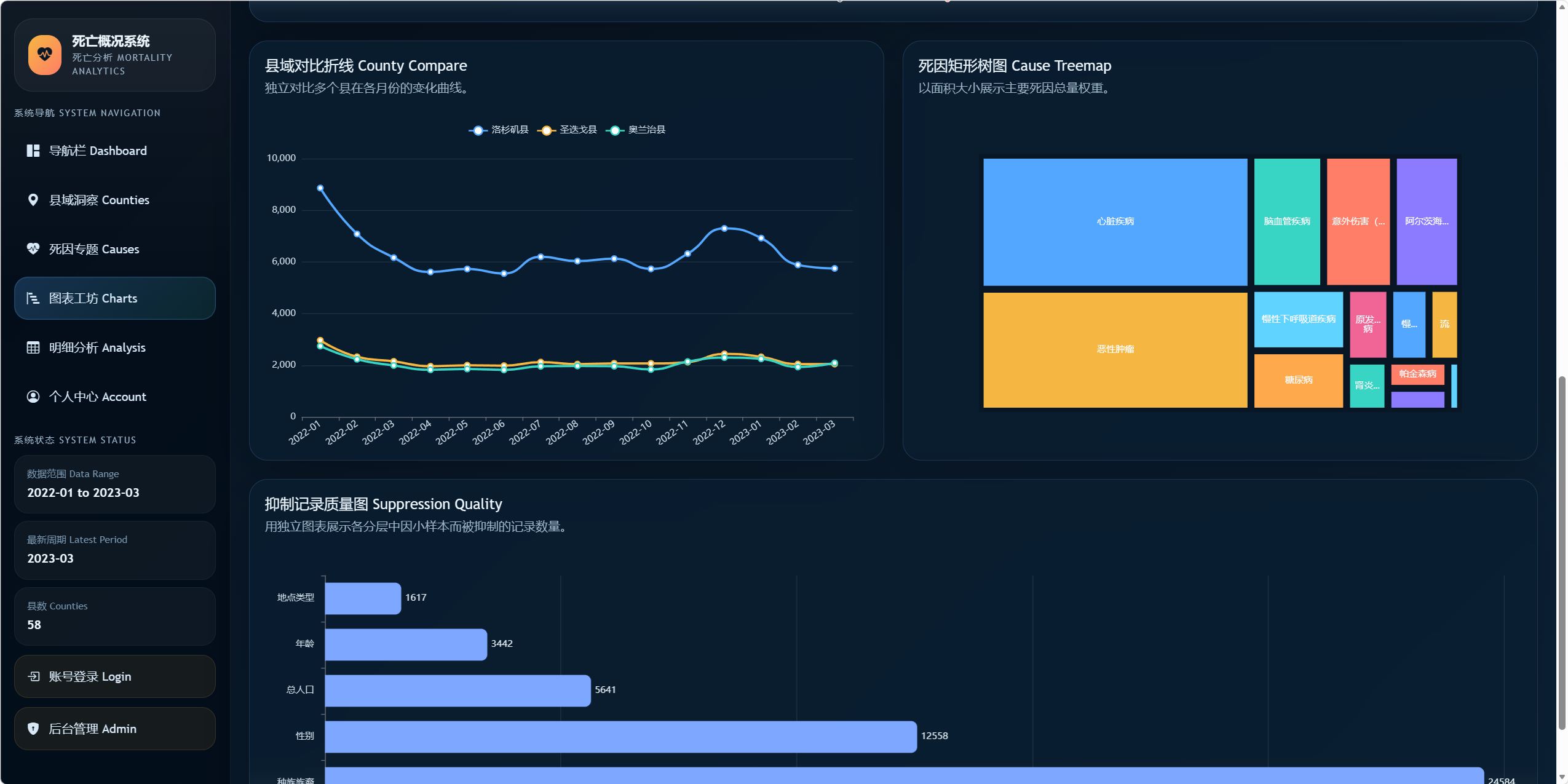Click the teal 脑血管疾病 treemap tile
Screen dimensions: 1568x784
1286,221
